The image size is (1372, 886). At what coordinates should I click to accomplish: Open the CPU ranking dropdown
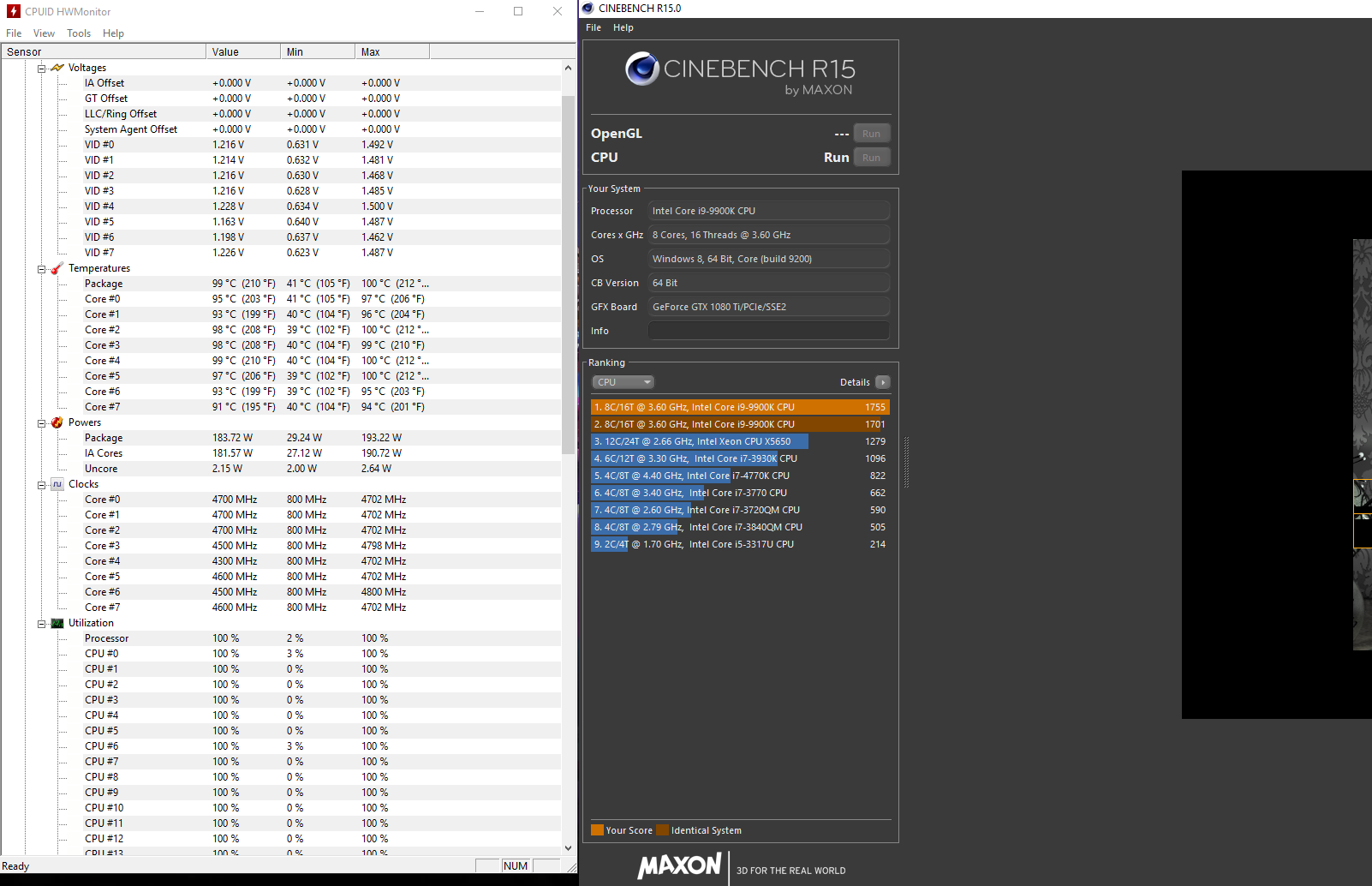click(x=623, y=382)
